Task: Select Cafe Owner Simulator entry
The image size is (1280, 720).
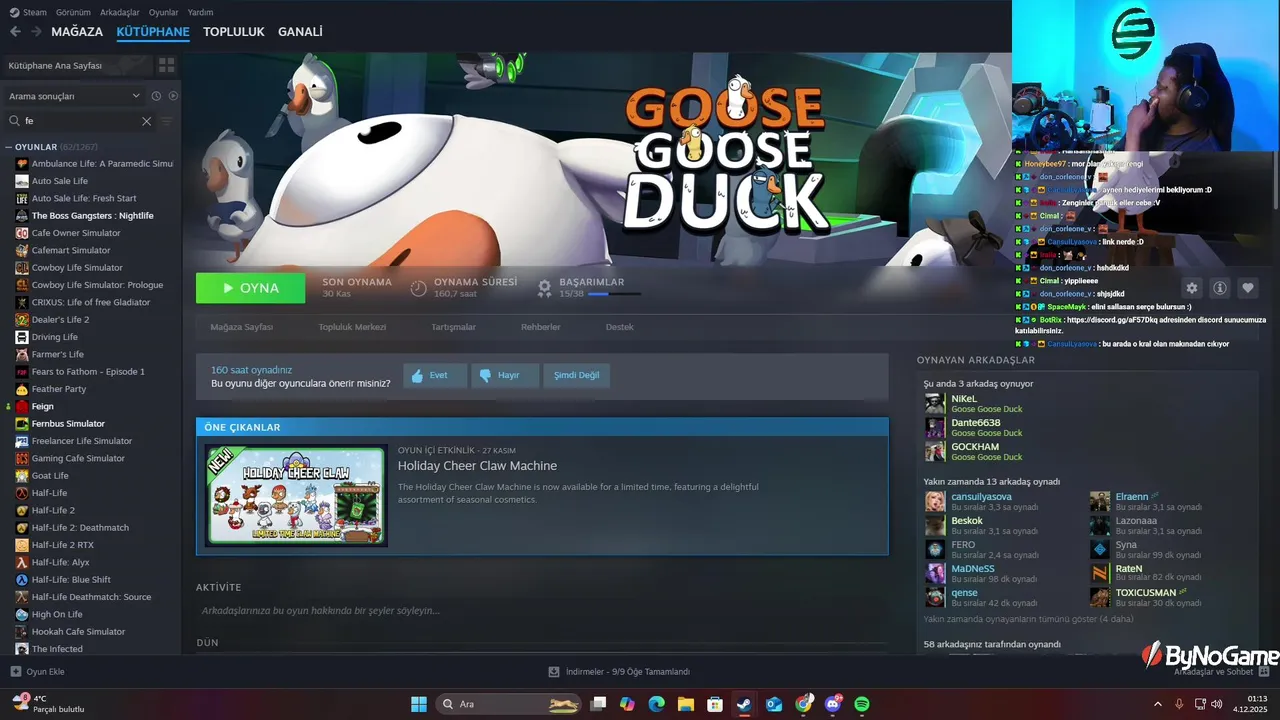Action: tap(76, 233)
